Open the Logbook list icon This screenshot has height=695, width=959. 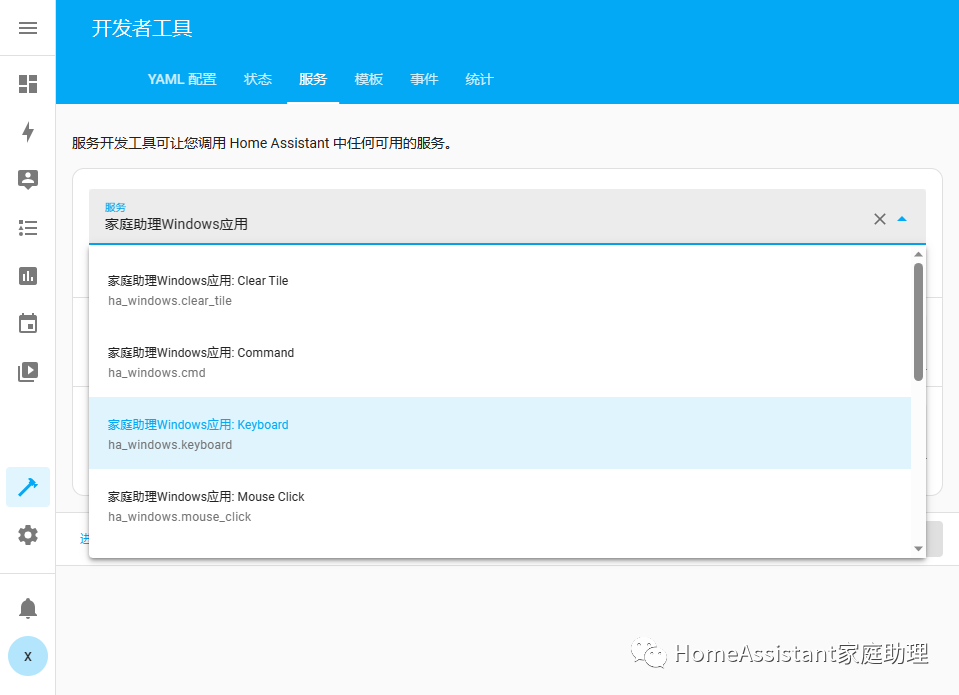28,228
